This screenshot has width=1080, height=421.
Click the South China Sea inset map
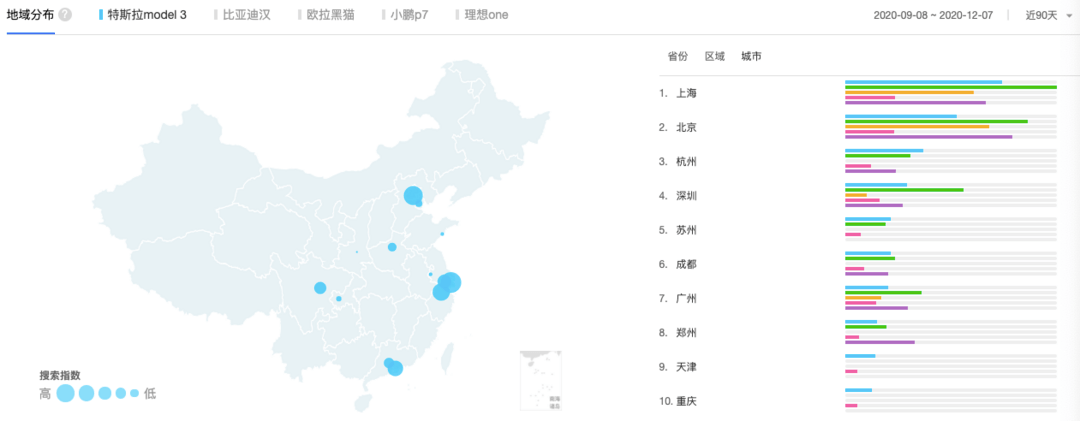click(541, 381)
